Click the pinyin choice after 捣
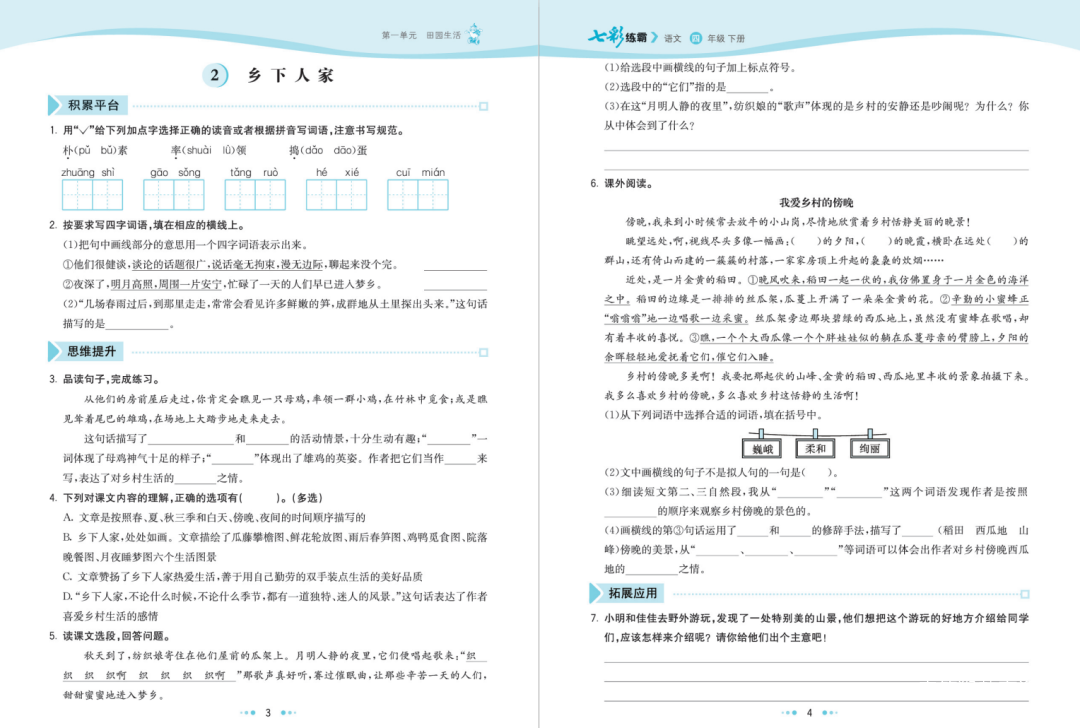The height and width of the screenshot is (728, 1080). click(328, 150)
